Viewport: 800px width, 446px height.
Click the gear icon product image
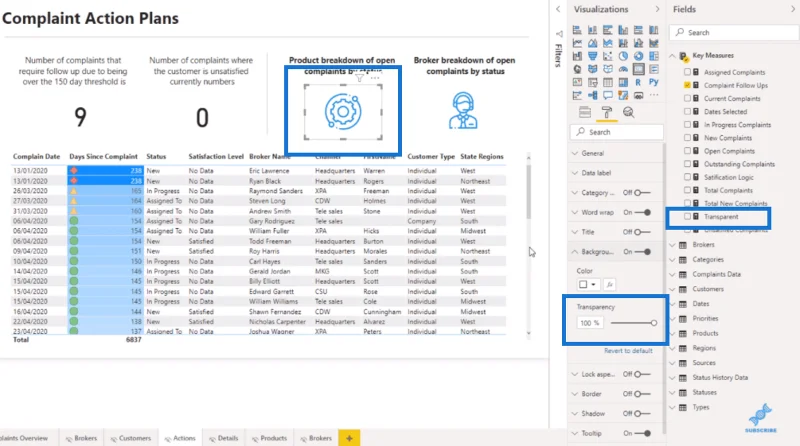coord(343,111)
